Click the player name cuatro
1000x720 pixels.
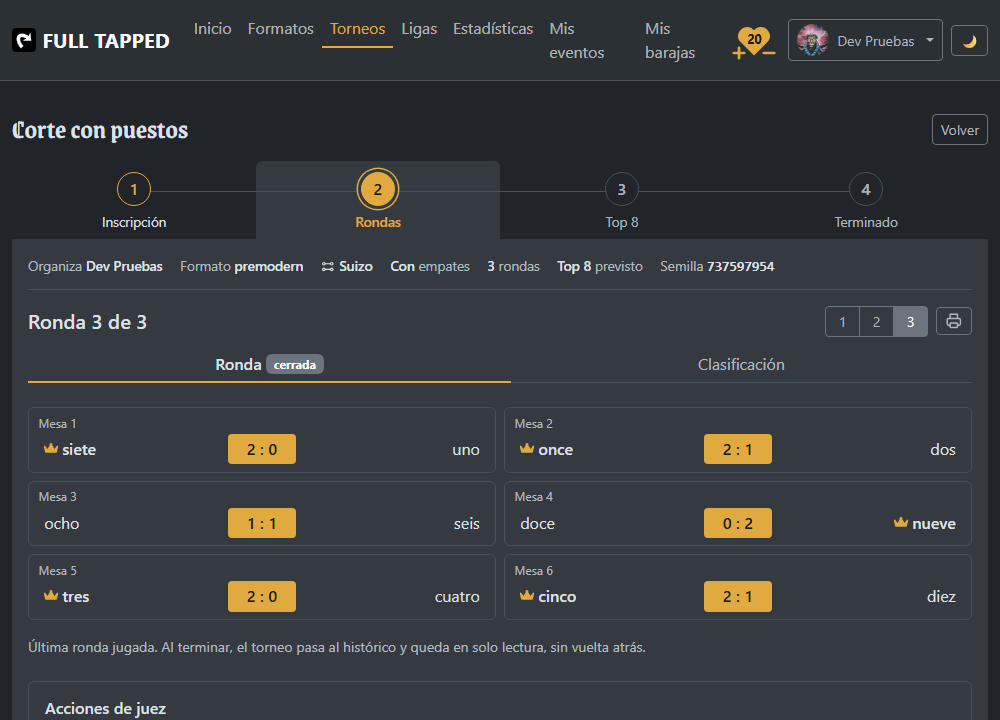(x=457, y=597)
